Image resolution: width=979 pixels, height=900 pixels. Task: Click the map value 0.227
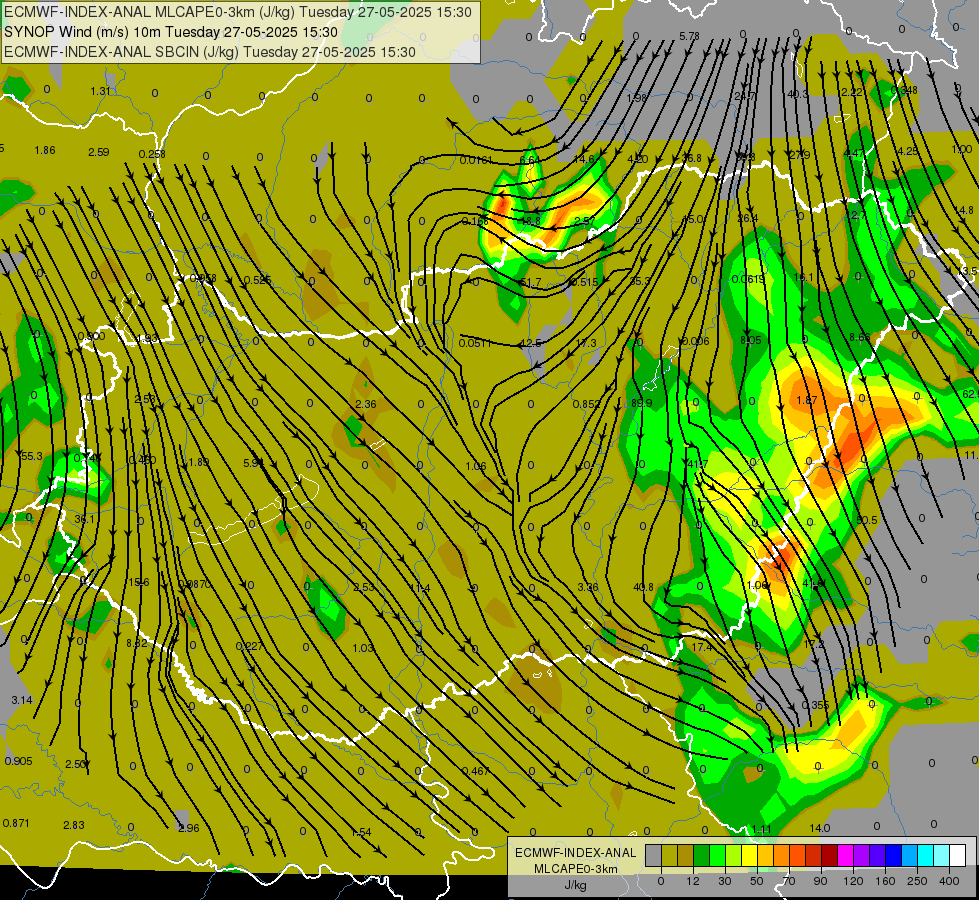pyautogui.click(x=249, y=646)
